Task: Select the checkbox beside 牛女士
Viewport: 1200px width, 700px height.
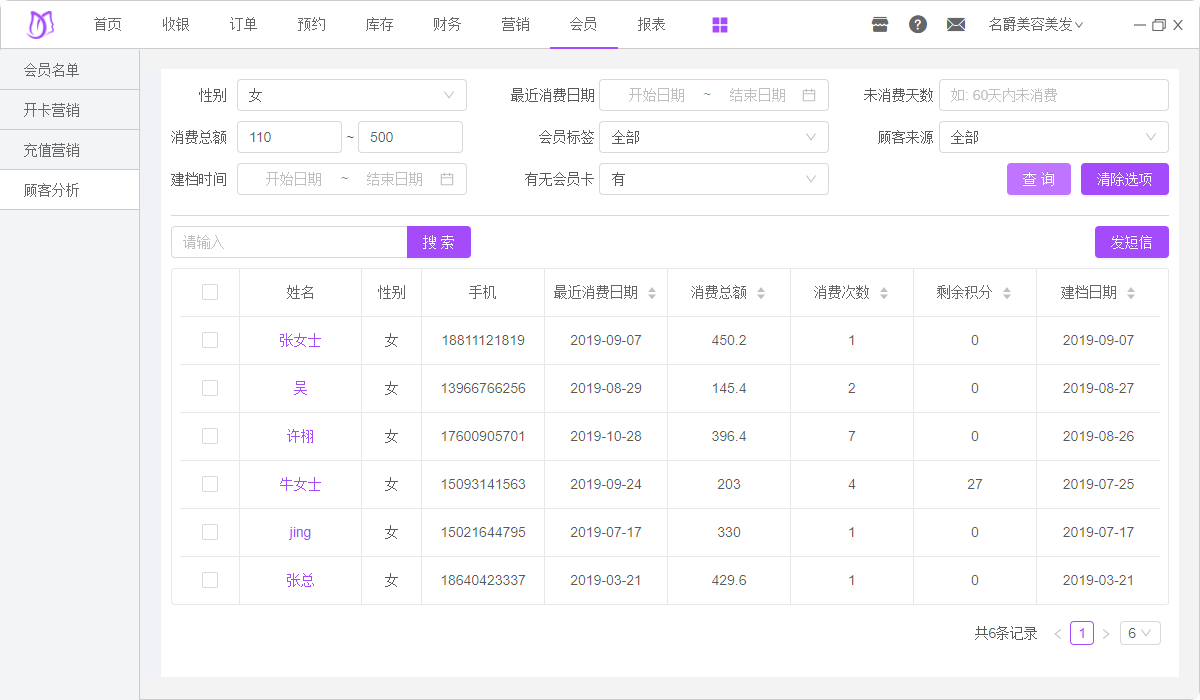Action: [210, 484]
